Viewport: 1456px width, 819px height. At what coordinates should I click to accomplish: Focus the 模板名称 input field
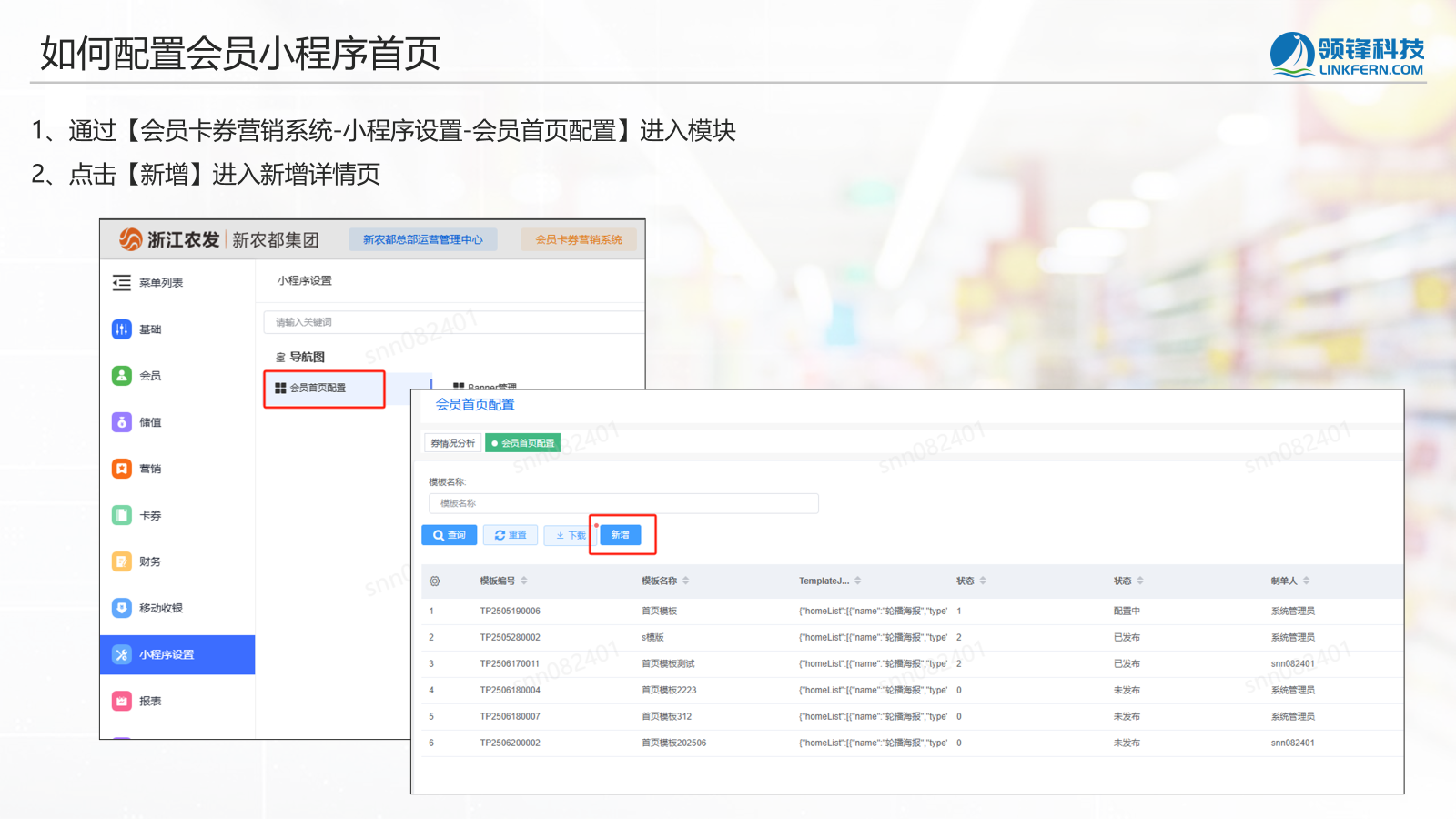[623, 503]
